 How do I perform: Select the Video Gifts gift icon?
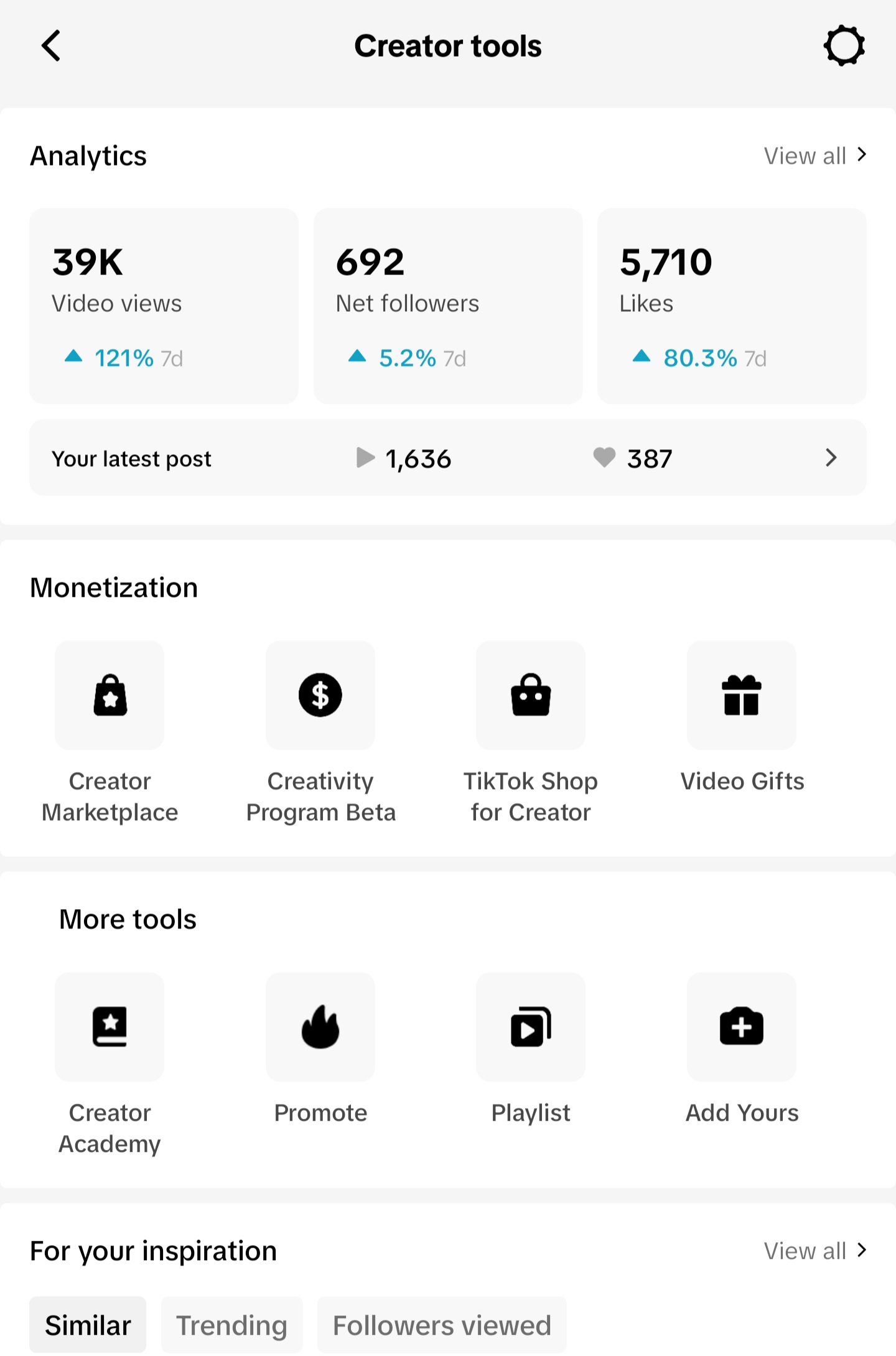click(x=742, y=695)
